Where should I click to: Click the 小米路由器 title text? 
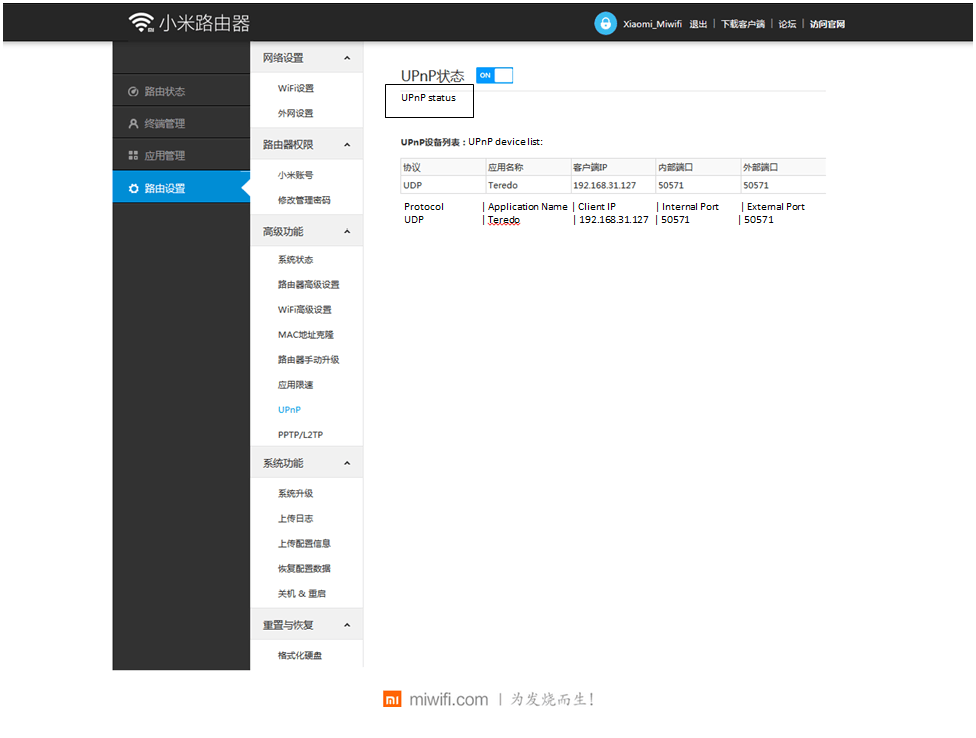pos(204,23)
